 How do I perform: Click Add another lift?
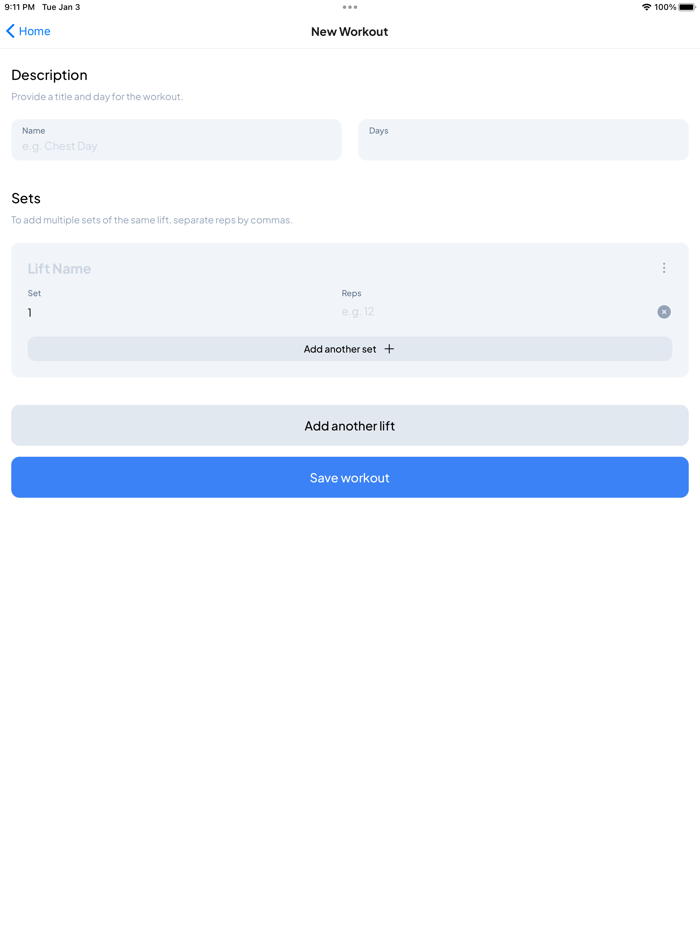(349, 425)
